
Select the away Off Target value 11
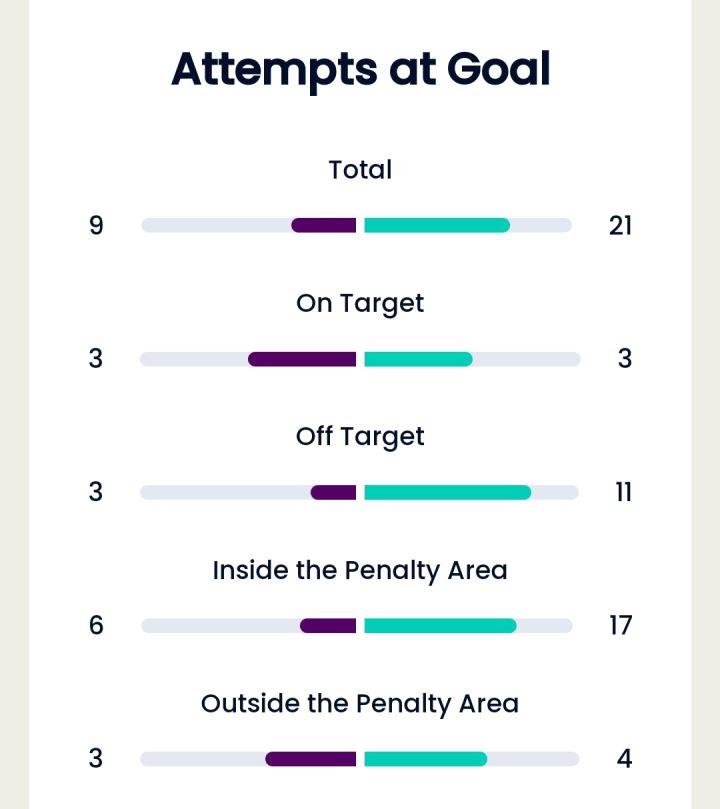pos(624,492)
